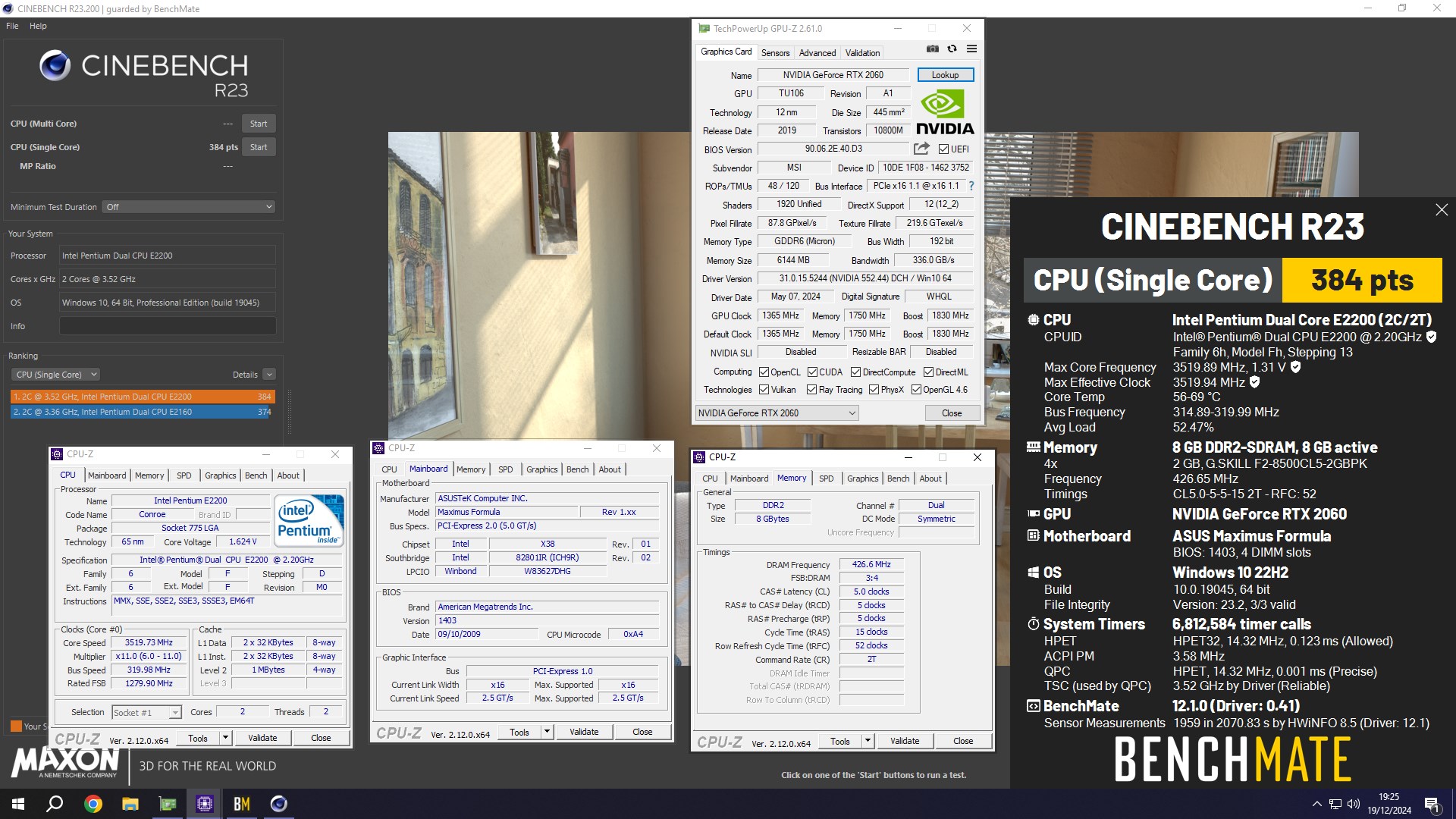
Task: Click the Intel Pentium logo in CPU-Z
Action: [x=309, y=519]
